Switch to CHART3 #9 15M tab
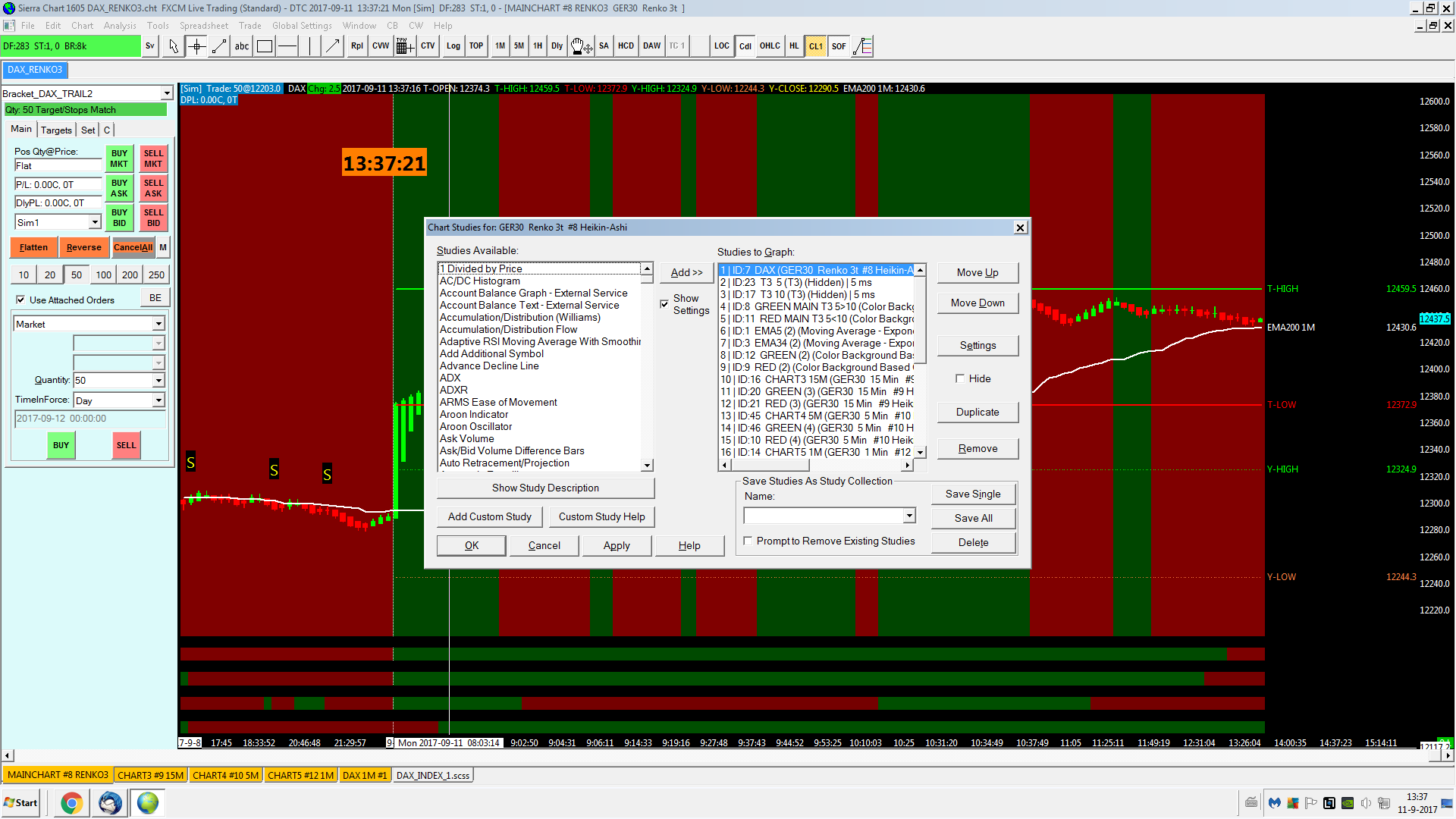The image size is (1456, 819). click(150, 775)
